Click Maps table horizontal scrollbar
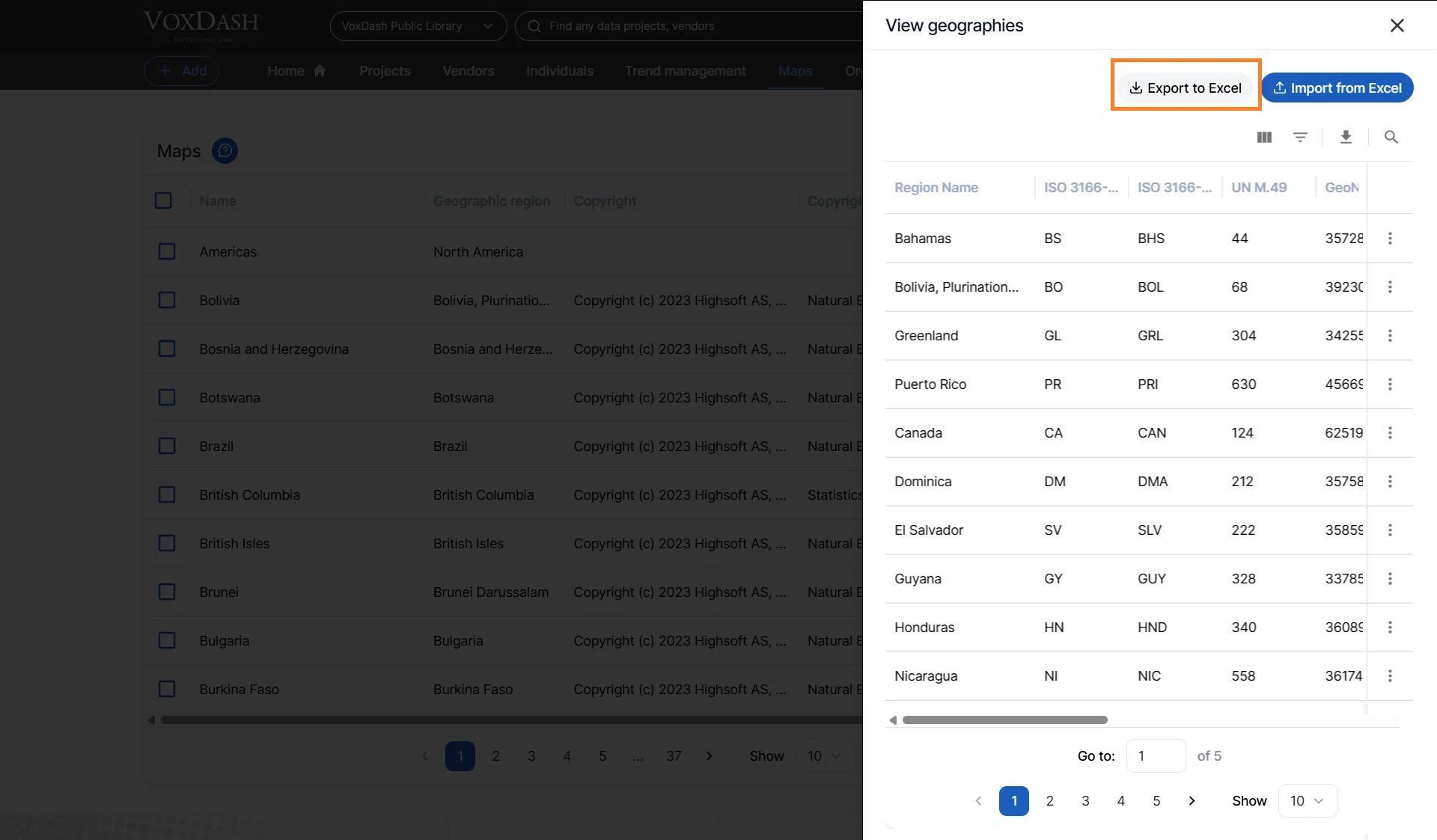This screenshot has height=840, width=1437. [x=511, y=720]
